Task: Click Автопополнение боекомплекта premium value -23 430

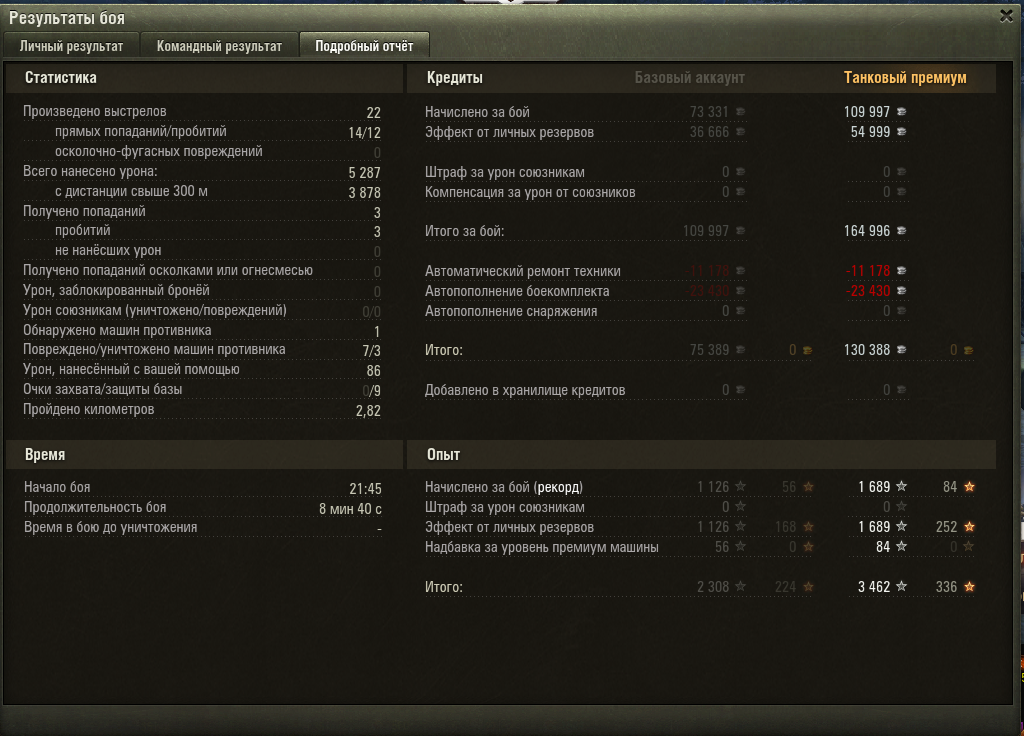Action: (868, 291)
